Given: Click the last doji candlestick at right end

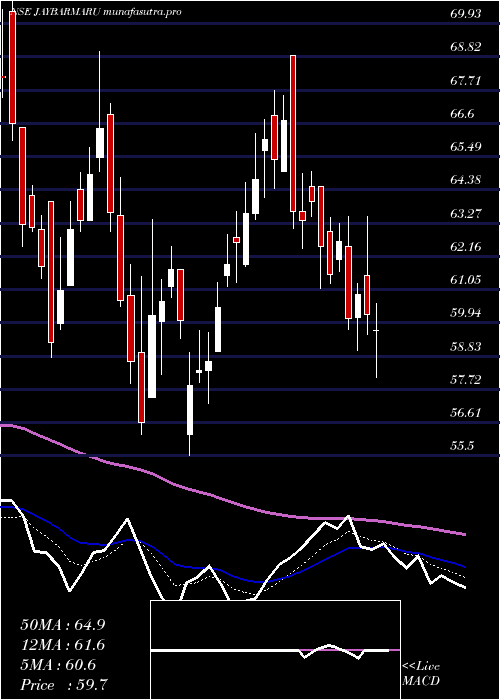Looking at the screenshot, I should click(x=376, y=340).
